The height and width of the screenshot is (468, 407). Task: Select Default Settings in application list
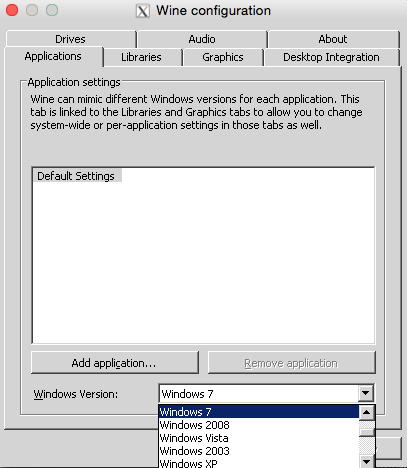(77, 176)
